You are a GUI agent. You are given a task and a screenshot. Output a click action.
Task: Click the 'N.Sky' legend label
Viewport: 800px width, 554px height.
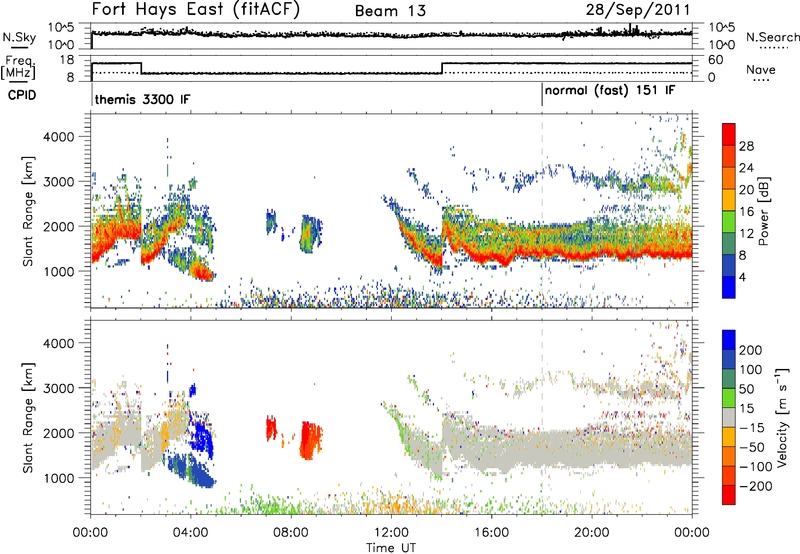tap(19, 37)
